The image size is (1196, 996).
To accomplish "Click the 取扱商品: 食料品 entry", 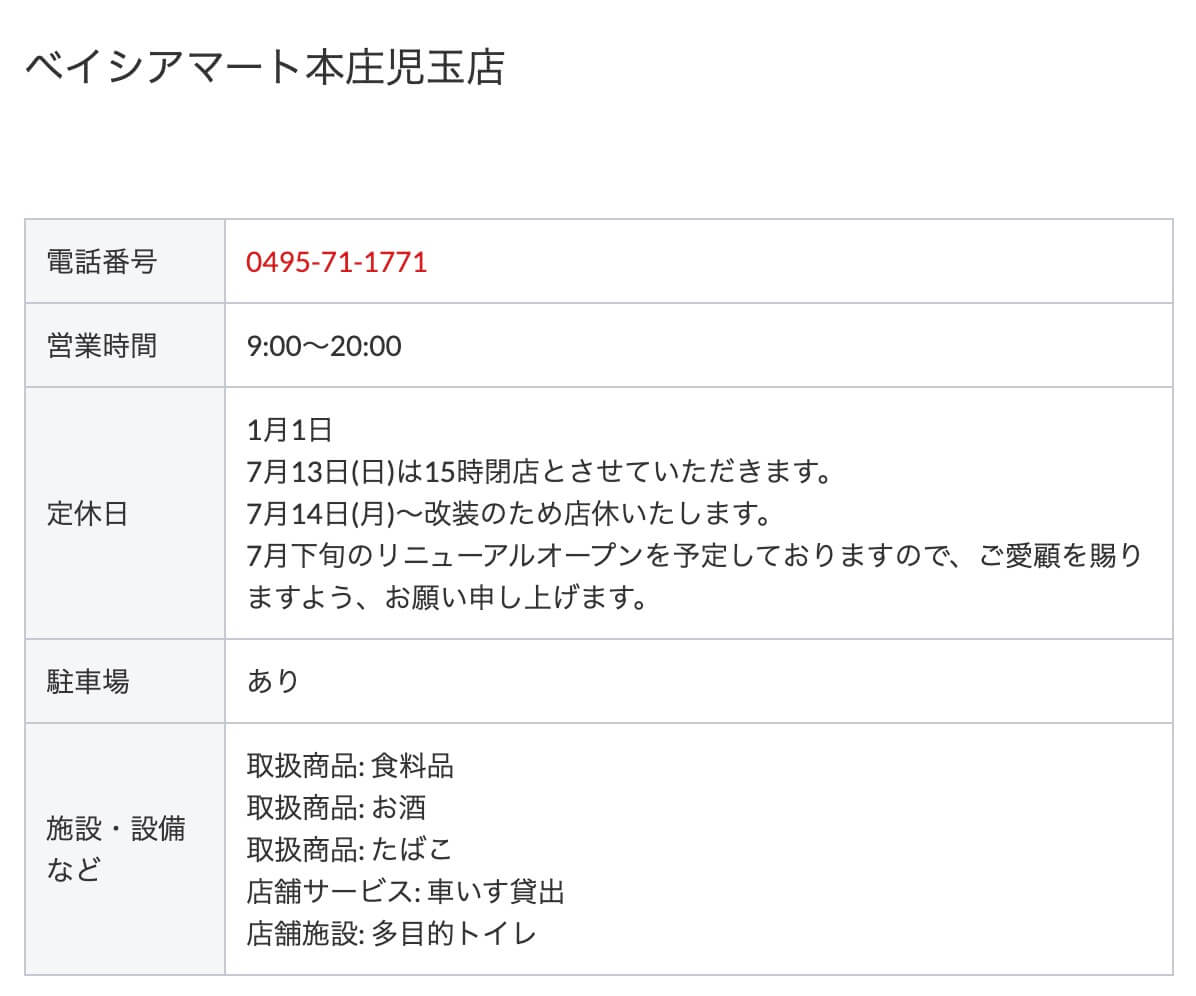I will point(350,766).
